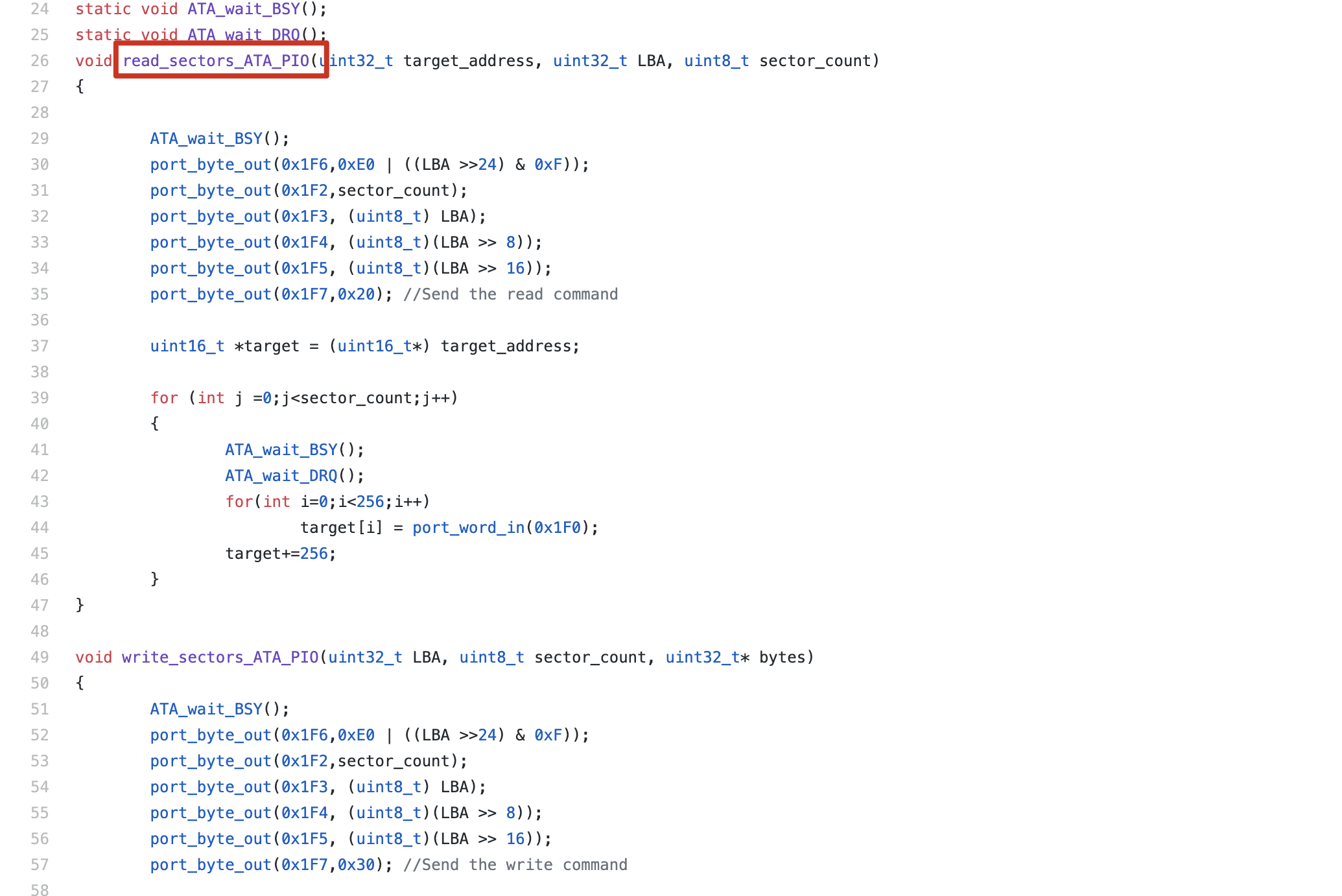
Task: Click line number 26
Action: point(40,60)
